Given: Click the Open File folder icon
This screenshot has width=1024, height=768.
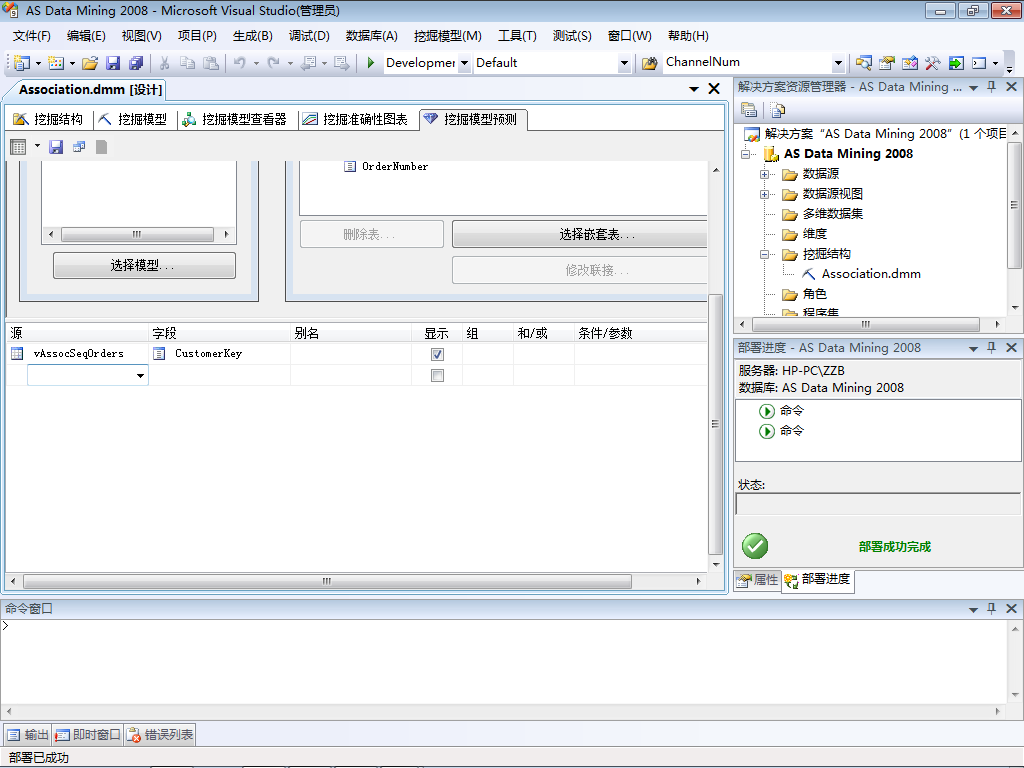Looking at the screenshot, I should (x=90, y=63).
